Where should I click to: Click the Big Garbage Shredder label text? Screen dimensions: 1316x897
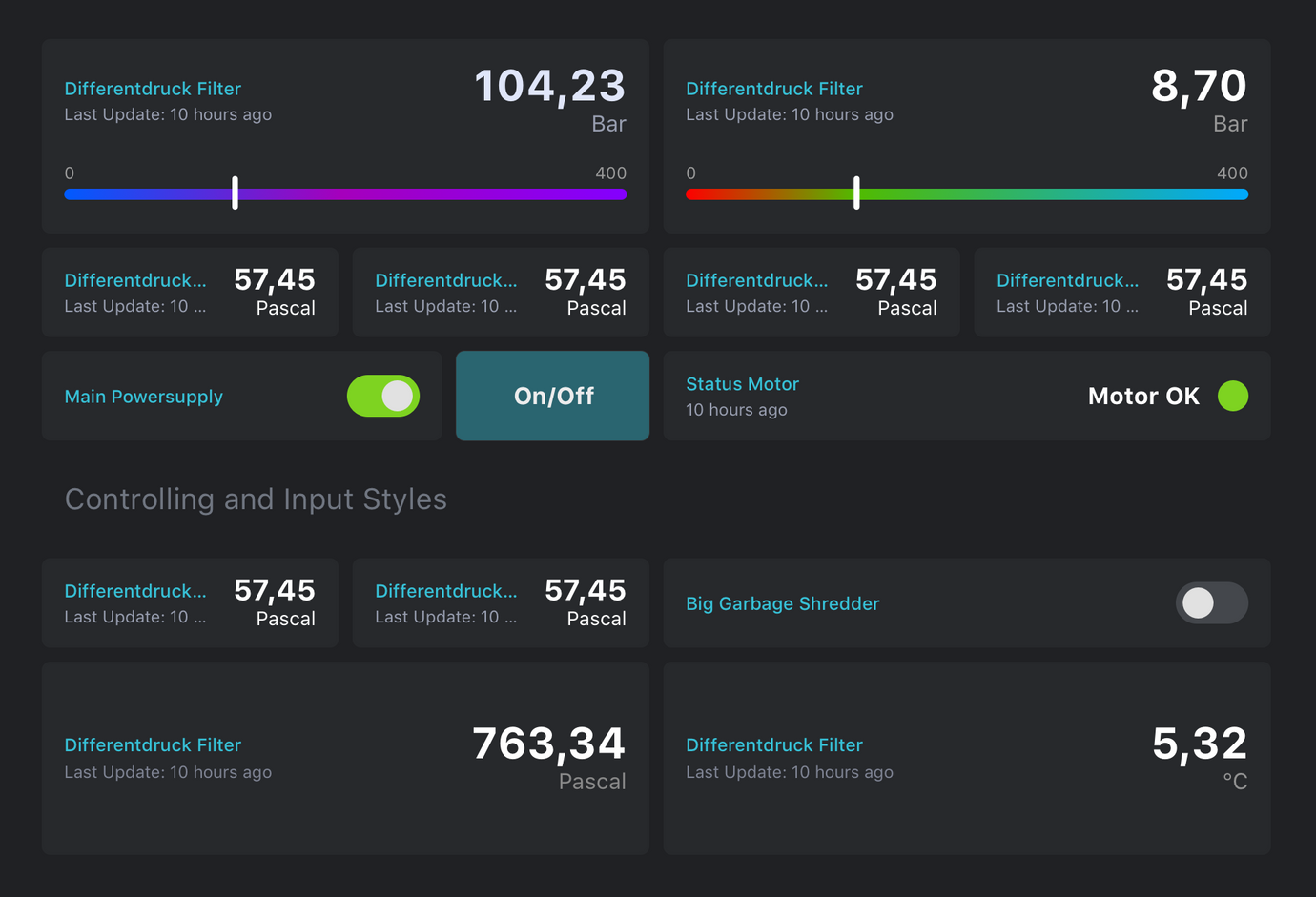point(782,603)
